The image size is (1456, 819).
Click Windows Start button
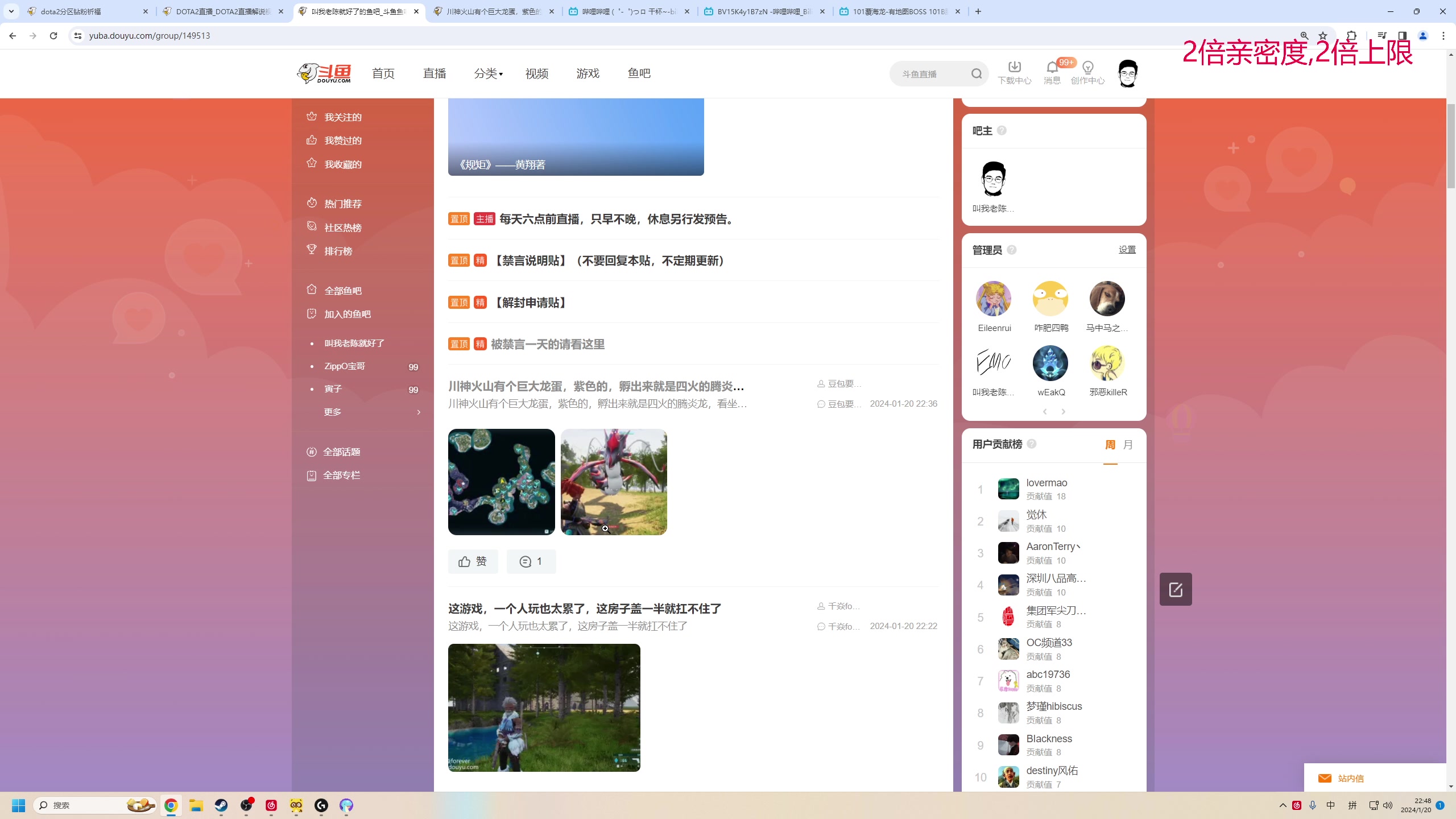19,805
